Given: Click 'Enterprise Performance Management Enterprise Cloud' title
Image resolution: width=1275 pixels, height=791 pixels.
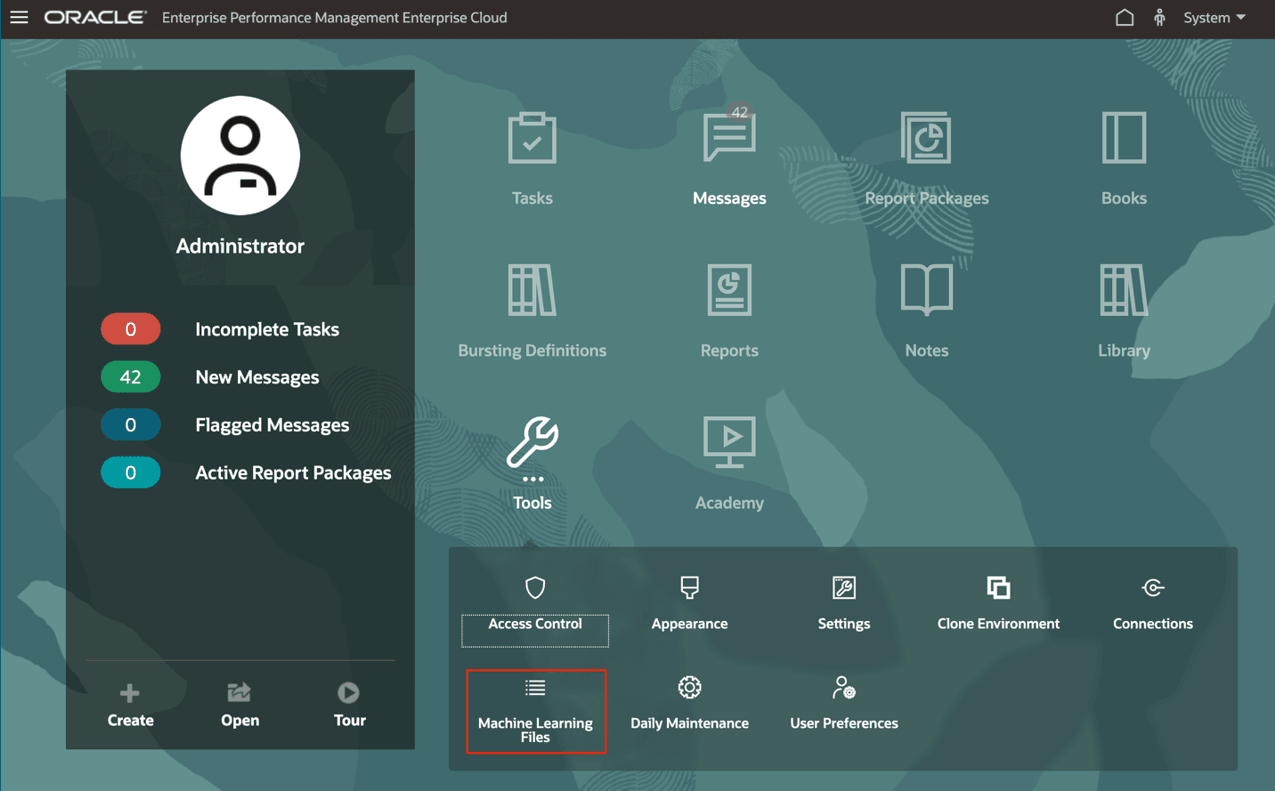Looking at the screenshot, I should point(334,18).
